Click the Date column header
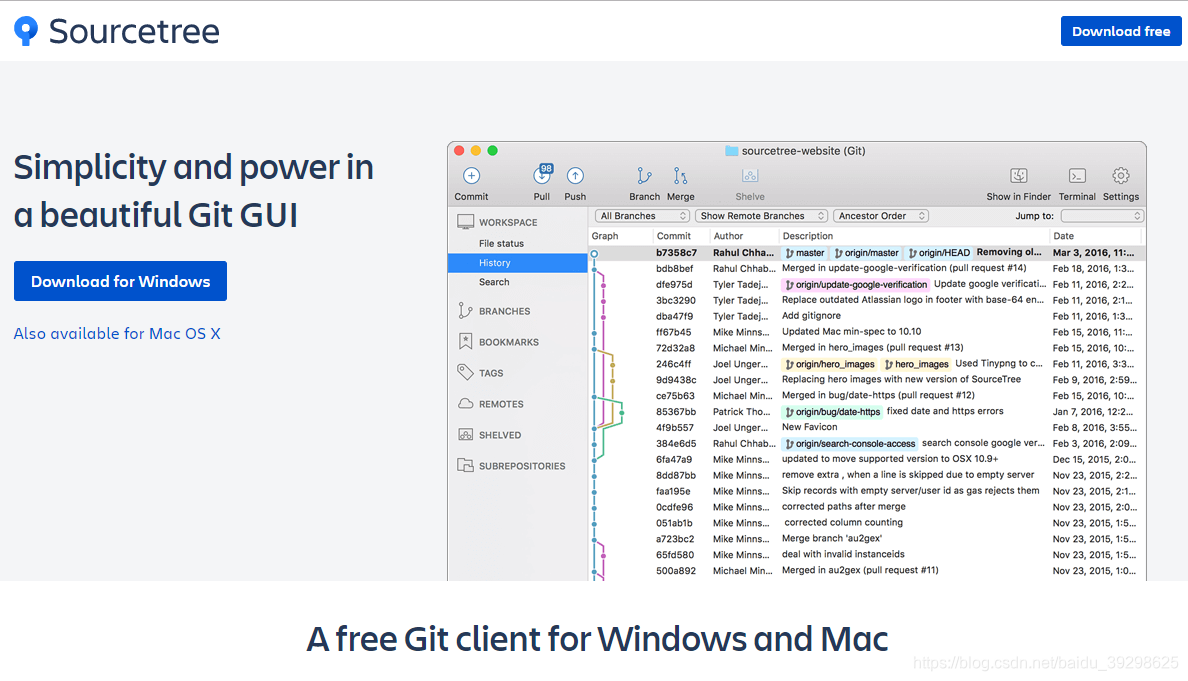Image resolution: width=1188 pixels, height=681 pixels. pyautogui.click(x=1063, y=236)
